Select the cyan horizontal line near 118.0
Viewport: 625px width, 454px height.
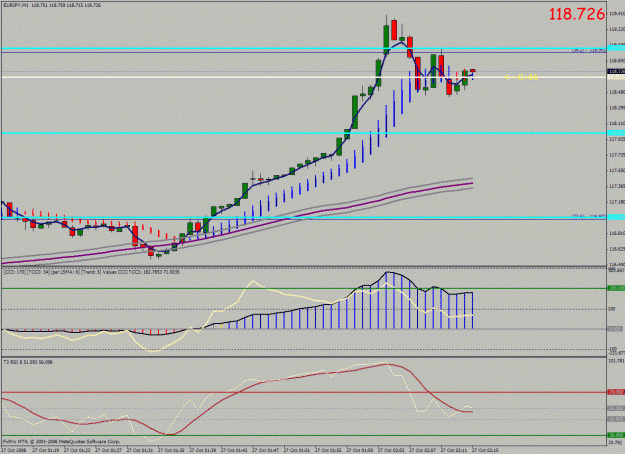click(x=304, y=133)
